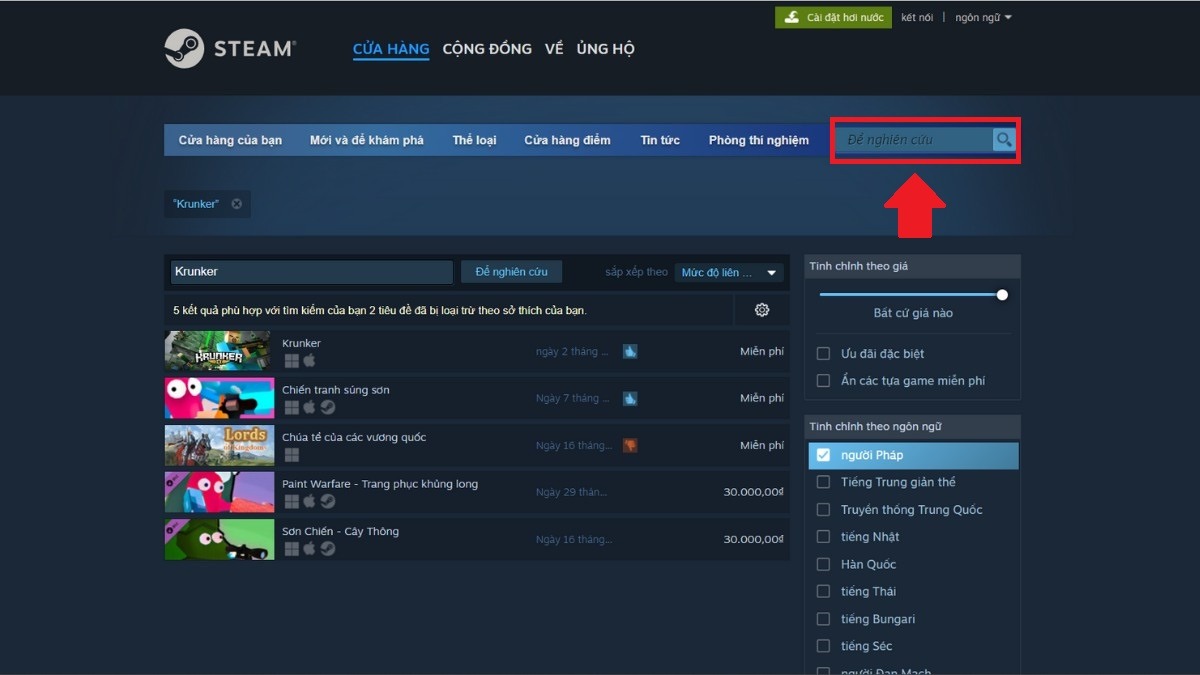Screen dimensions: 1200x675
Task: Click the Windows icon under Paint Warfare - Trang phục khủng long
Action: 291,501
